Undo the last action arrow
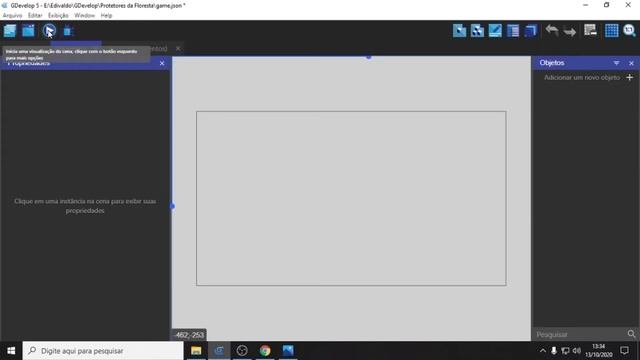The height and width of the screenshot is (360, 640). click(x=552, y=31)
